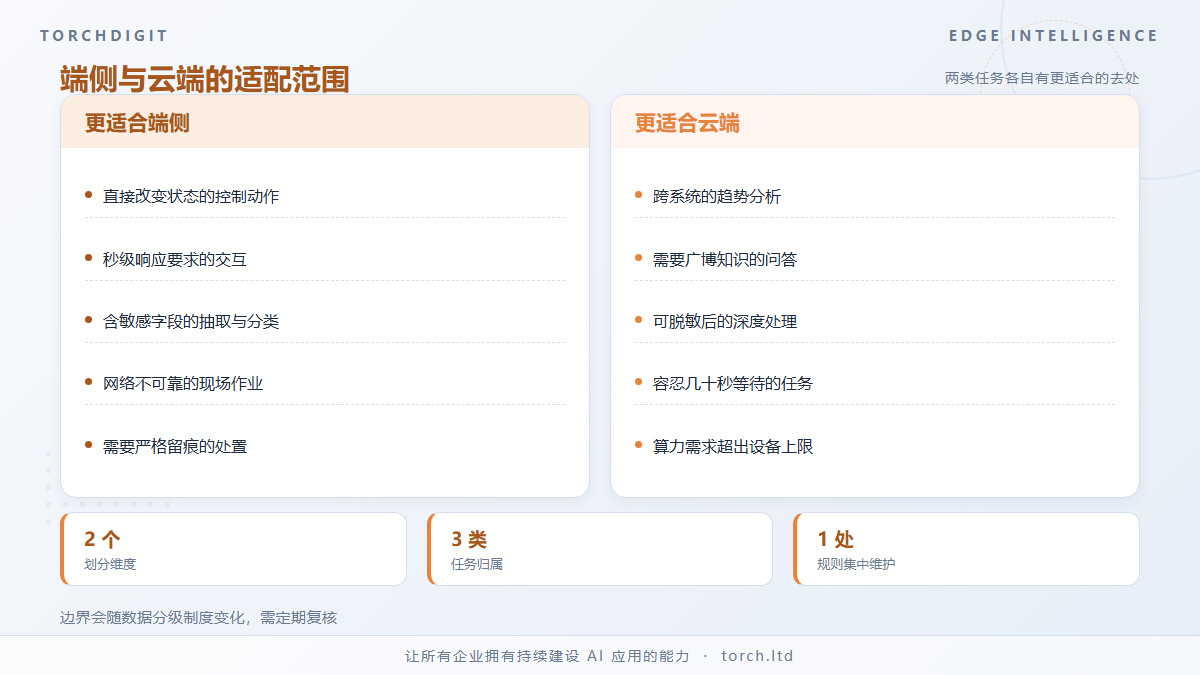1200x675 pixels.
Task: Click the note 边界会随数据分级制度变化，需定期复核
Action: click(199, 618)
